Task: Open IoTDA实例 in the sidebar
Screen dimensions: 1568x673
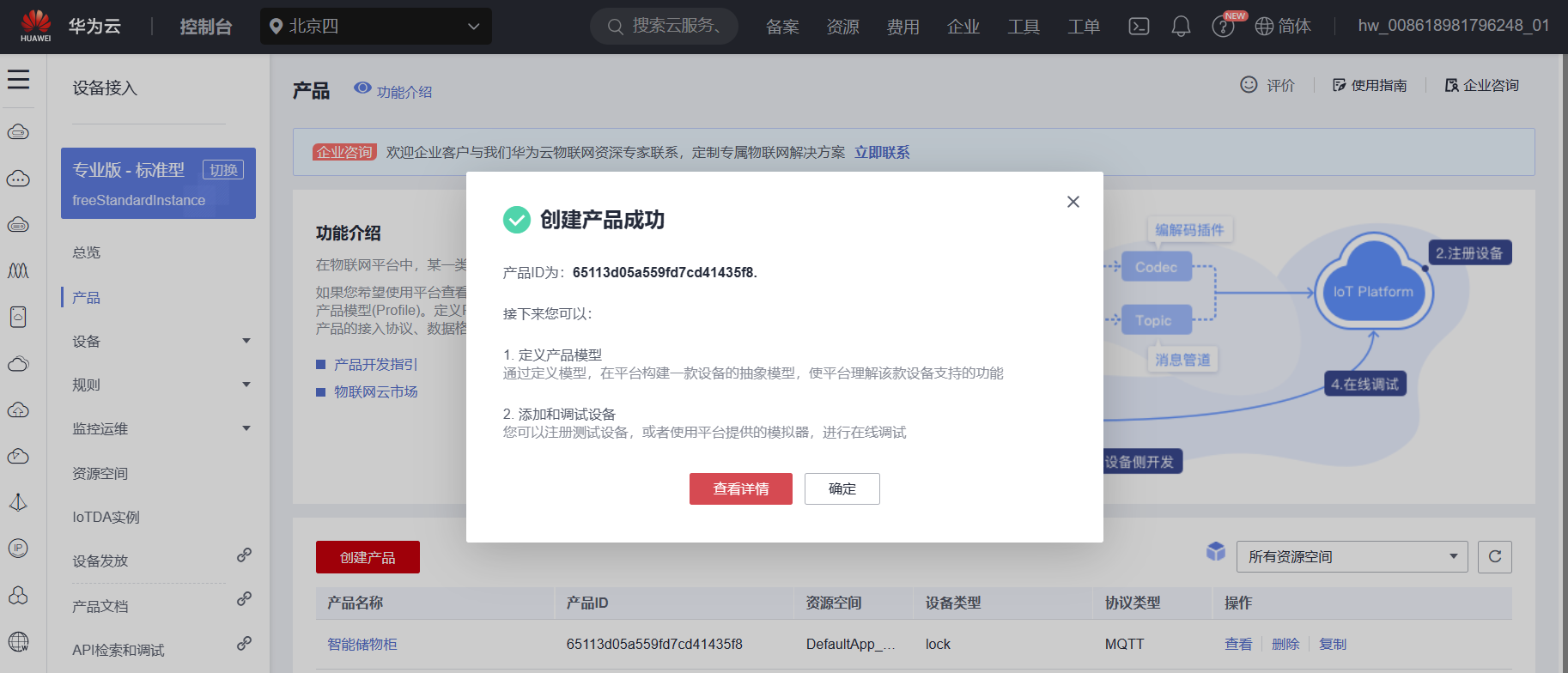Action: [106, 517]
